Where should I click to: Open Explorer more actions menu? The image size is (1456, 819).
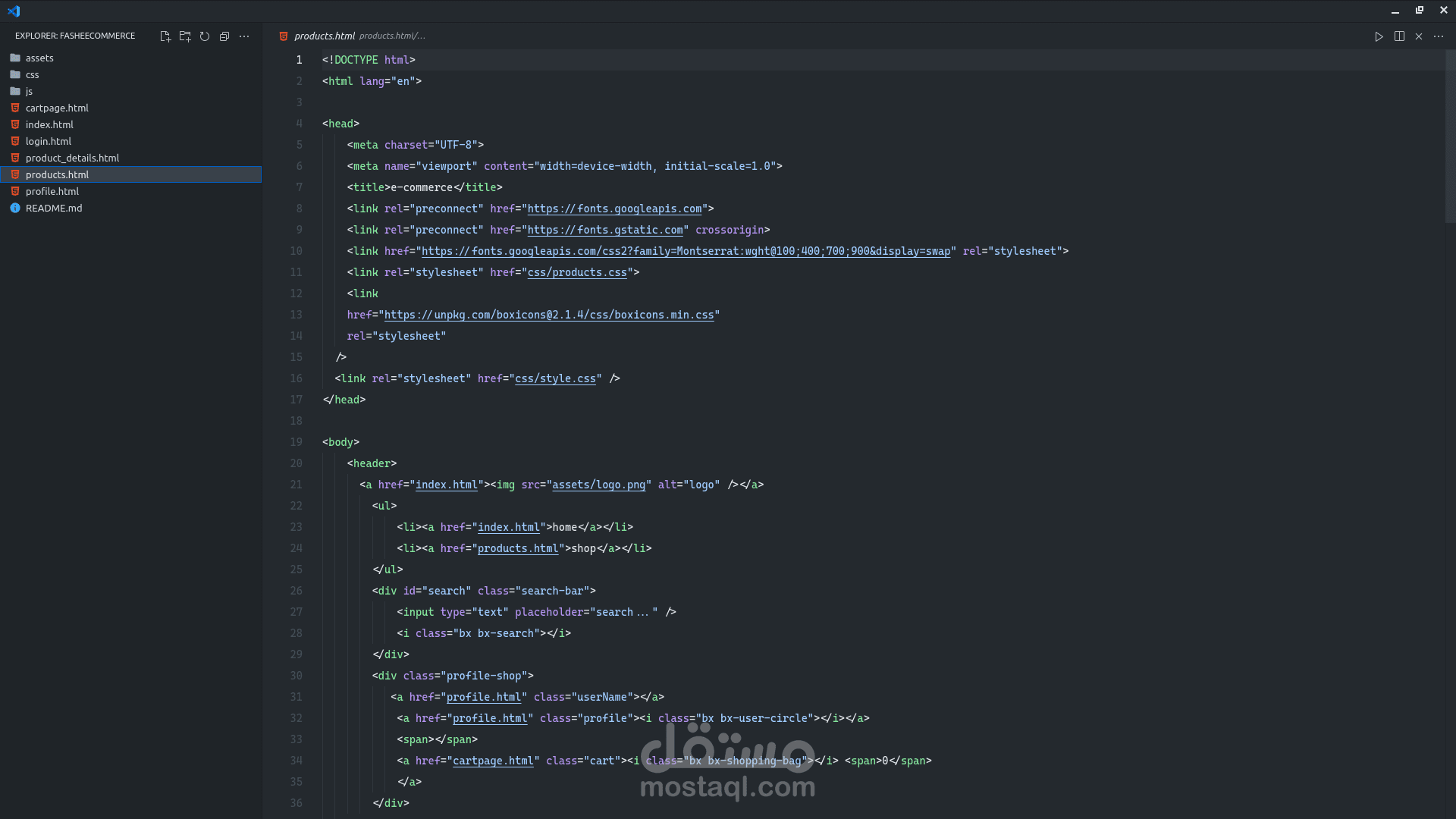point(244,36)
